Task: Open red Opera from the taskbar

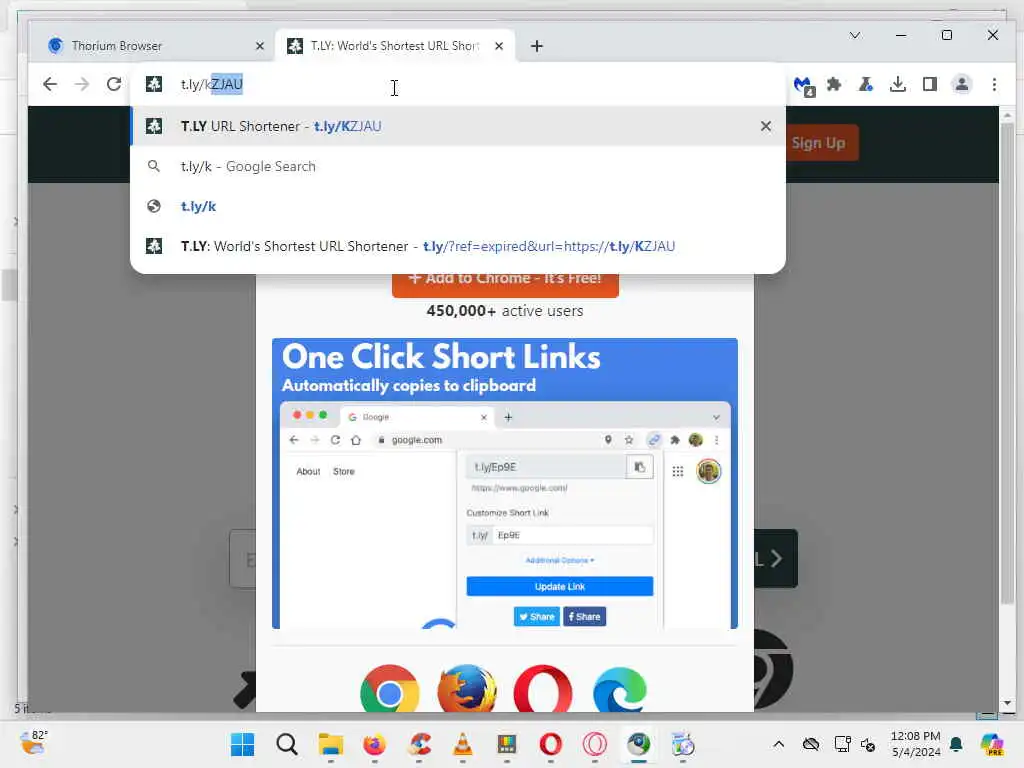Action: coord(551,744)
